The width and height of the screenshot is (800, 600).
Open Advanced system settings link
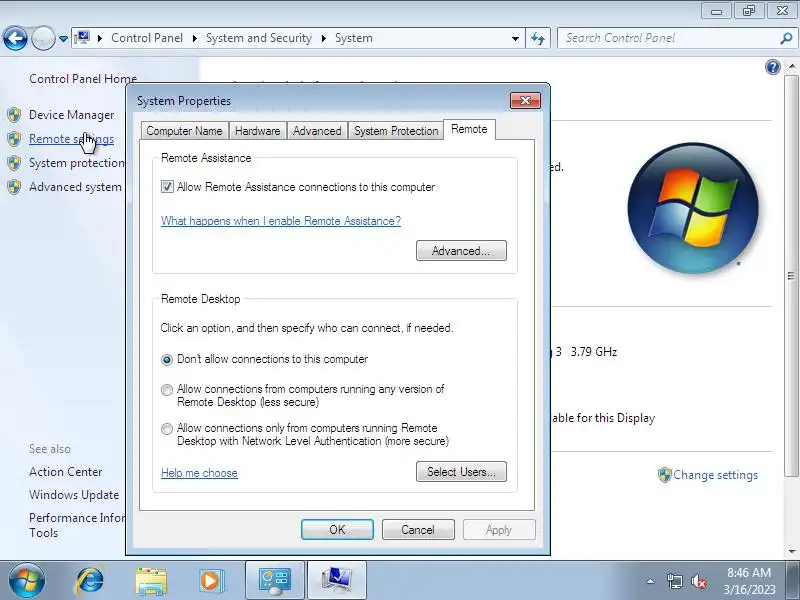76,187
